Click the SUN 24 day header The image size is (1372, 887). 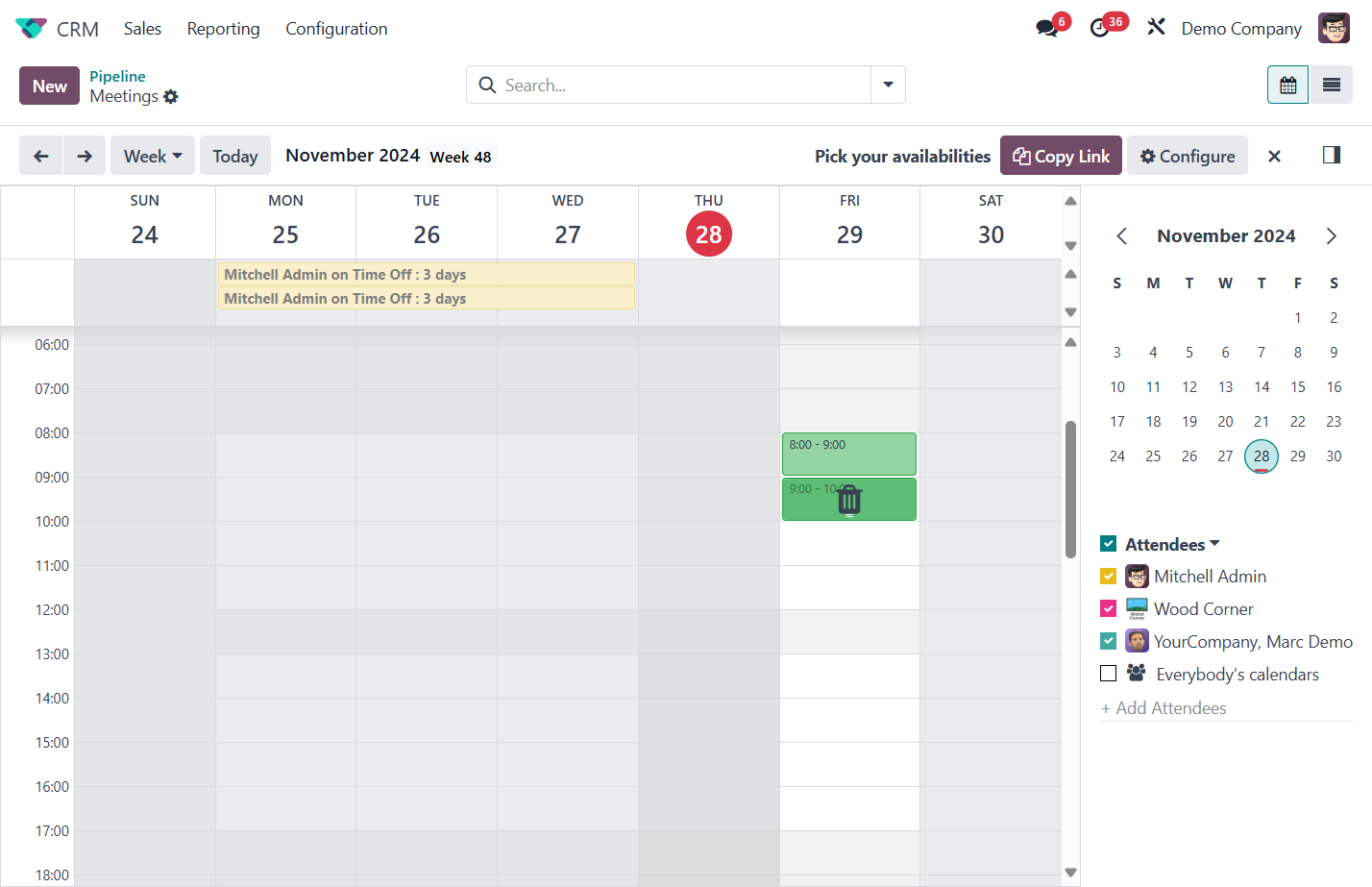(x=145, y=222)
